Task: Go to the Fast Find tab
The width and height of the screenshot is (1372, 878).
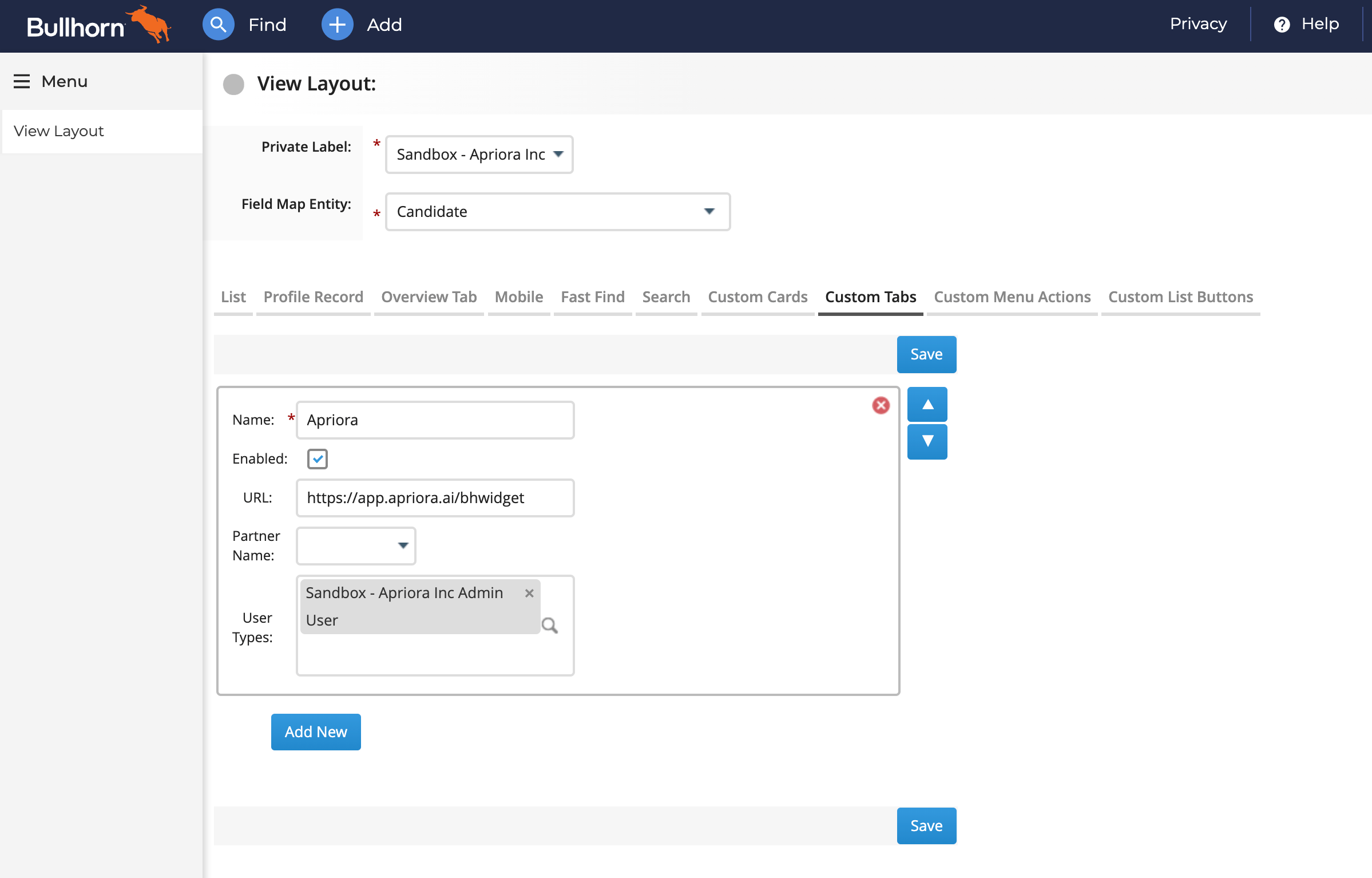Action: [593, 297]
